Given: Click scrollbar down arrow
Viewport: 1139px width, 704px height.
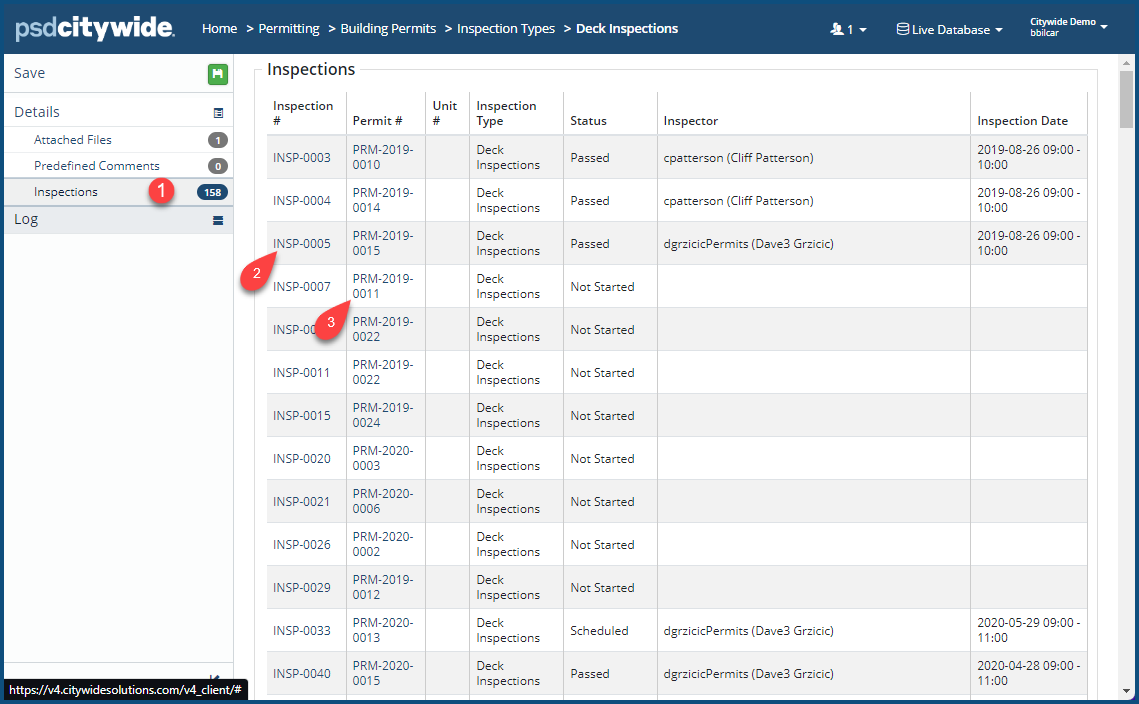Looking at the screenshot, I should 1127,691.
